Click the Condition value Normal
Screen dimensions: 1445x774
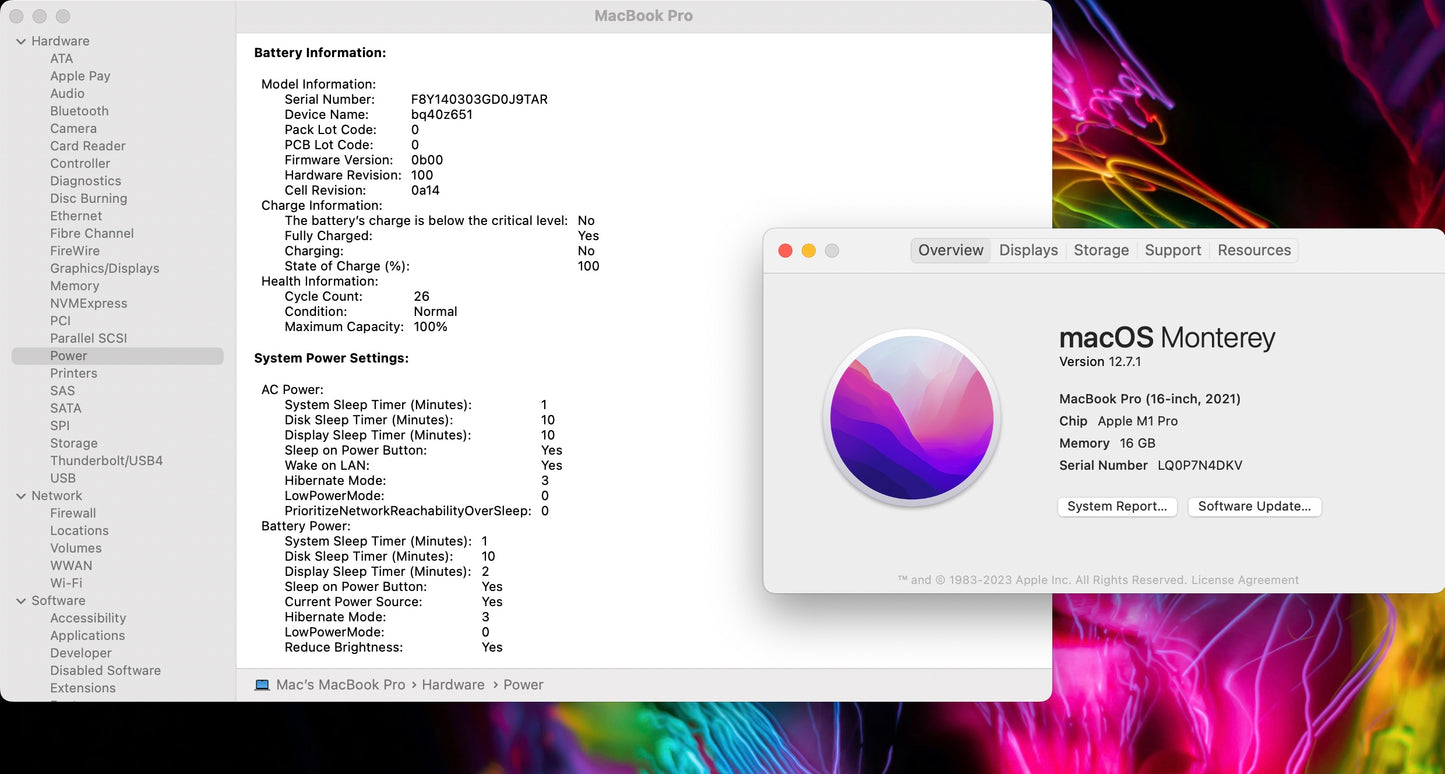tap(435, 311)
